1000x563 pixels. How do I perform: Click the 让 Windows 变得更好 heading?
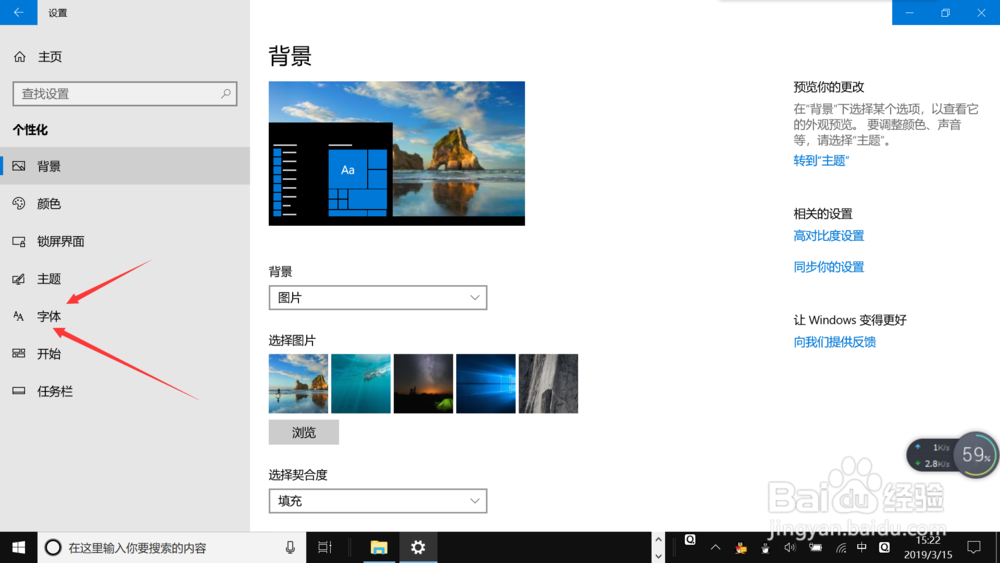click(849, 320)
